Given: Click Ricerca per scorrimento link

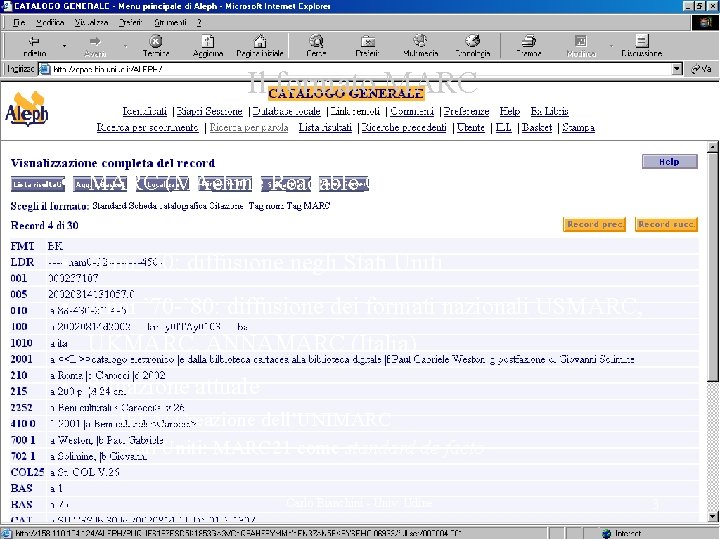Looking at the screenshot, I should coord(147,127).
